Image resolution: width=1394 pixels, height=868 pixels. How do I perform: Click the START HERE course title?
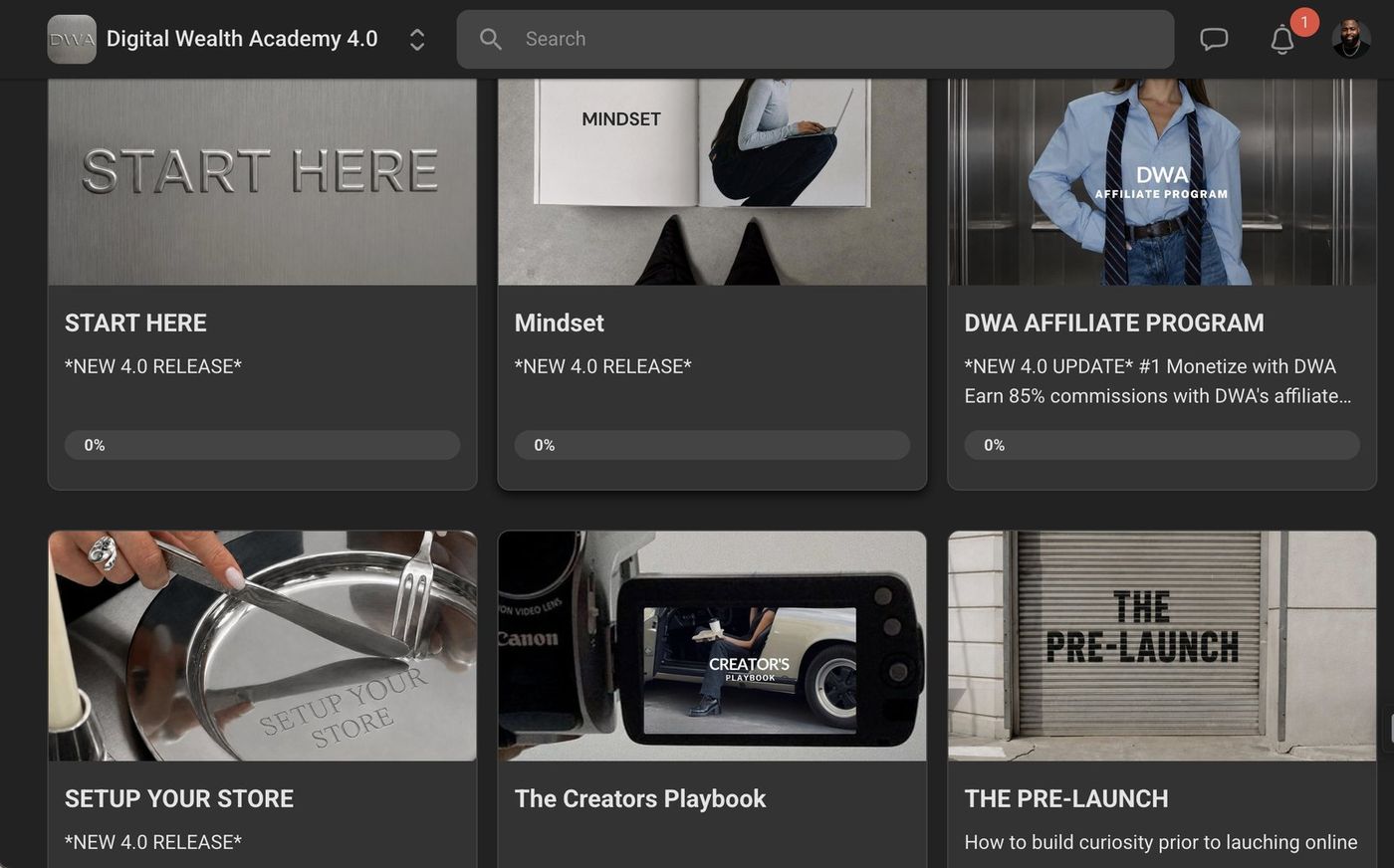[135, 323]
